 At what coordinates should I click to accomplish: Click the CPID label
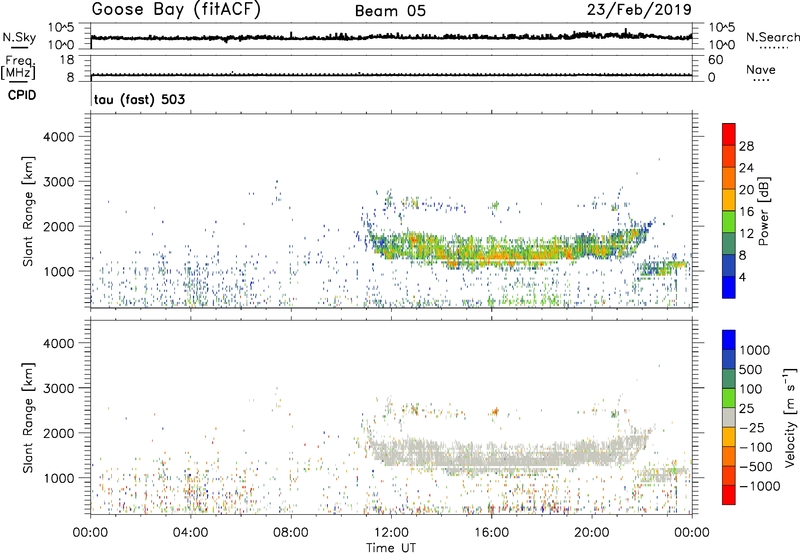click(x=22, y=95)
